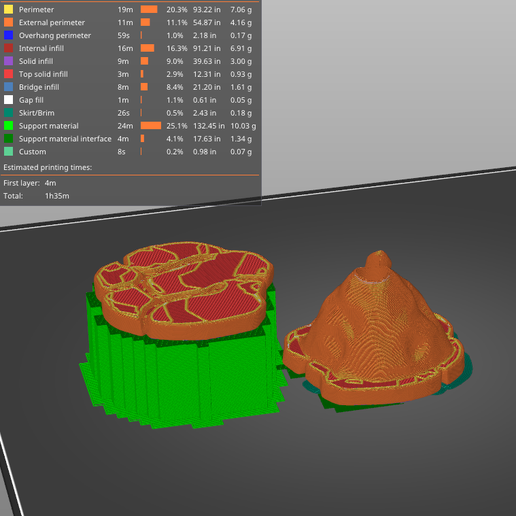
Task: Toggle visibility of Custom label
Action: (32, 152)
